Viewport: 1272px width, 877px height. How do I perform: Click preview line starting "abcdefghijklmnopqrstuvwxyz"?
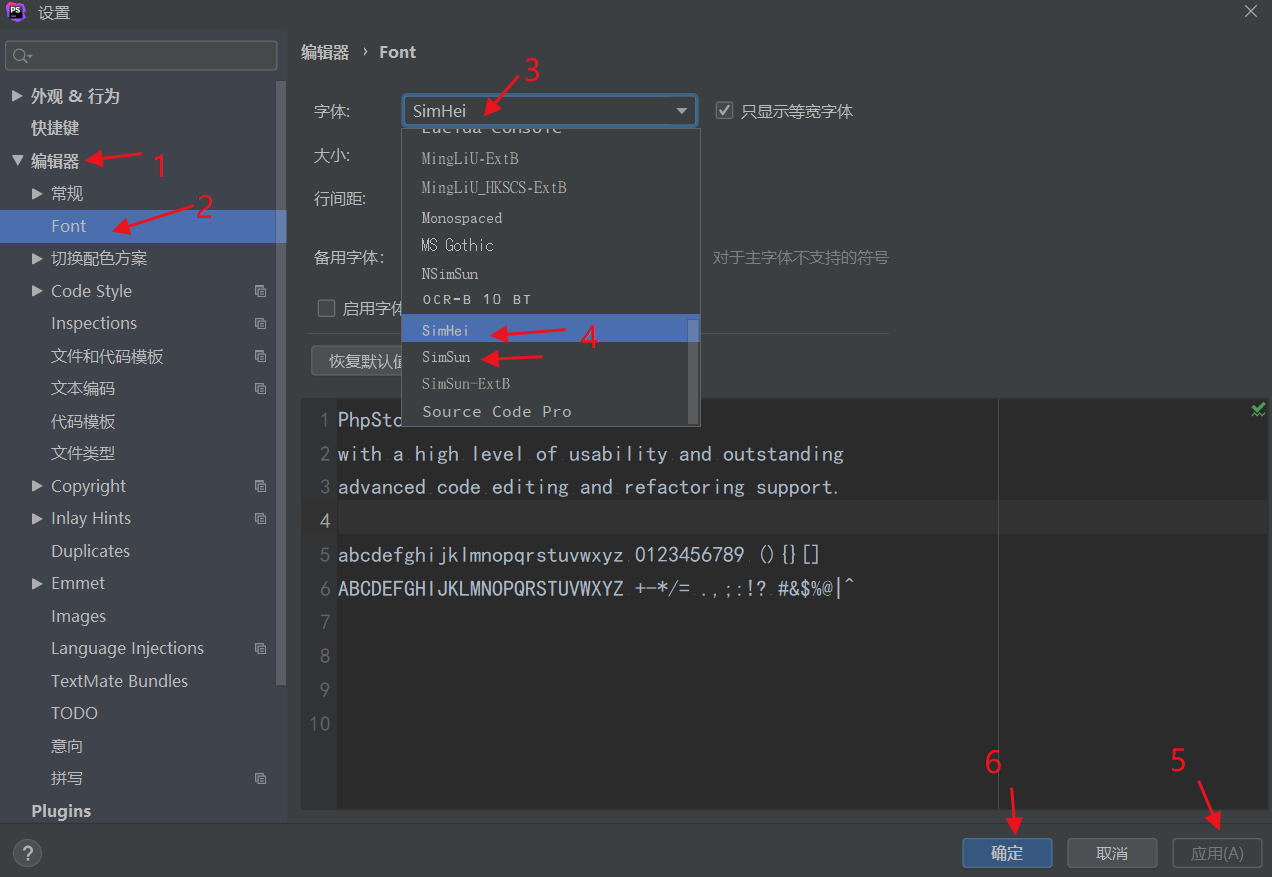(x=579, y=555)
